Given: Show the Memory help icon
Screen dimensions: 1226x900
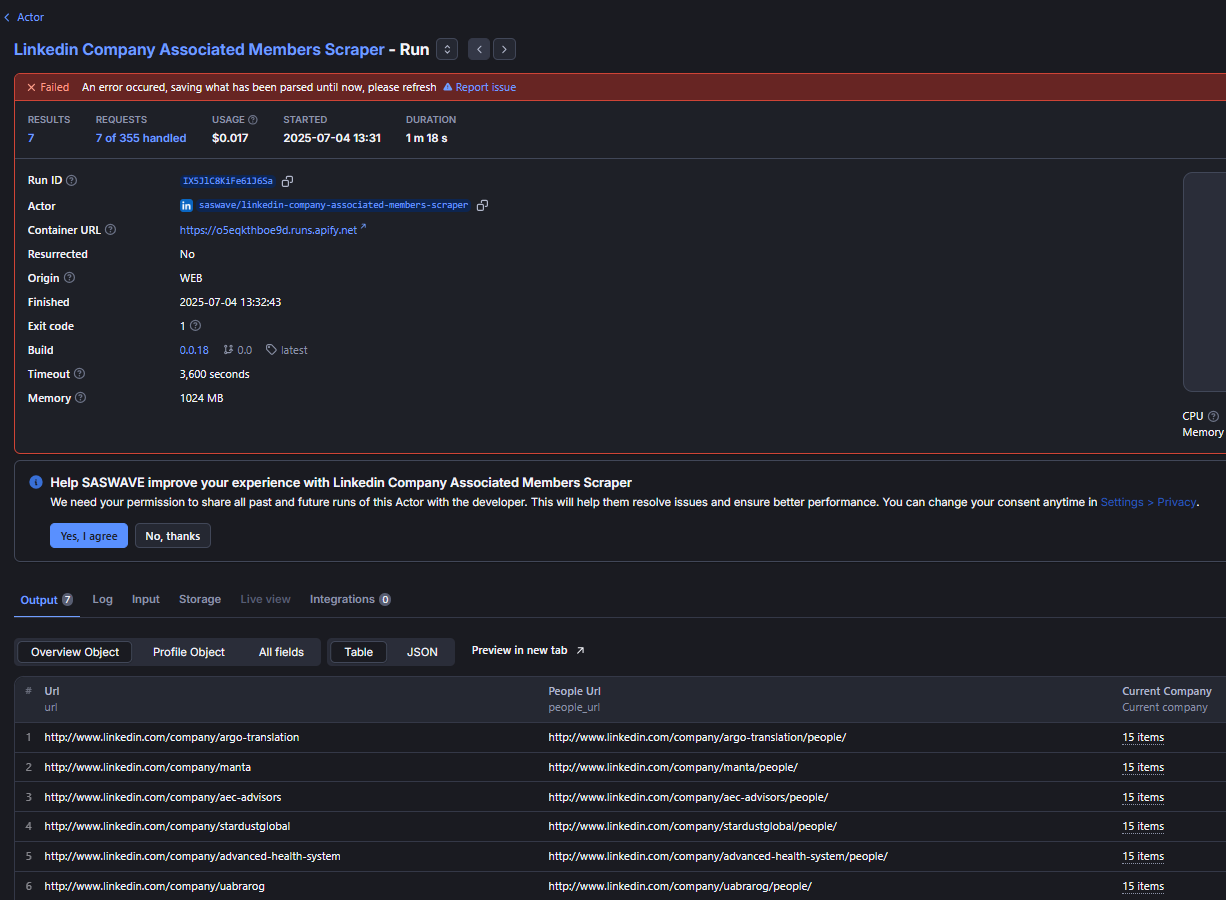Looking at the screenshot, I should click(x=80, y=398).
